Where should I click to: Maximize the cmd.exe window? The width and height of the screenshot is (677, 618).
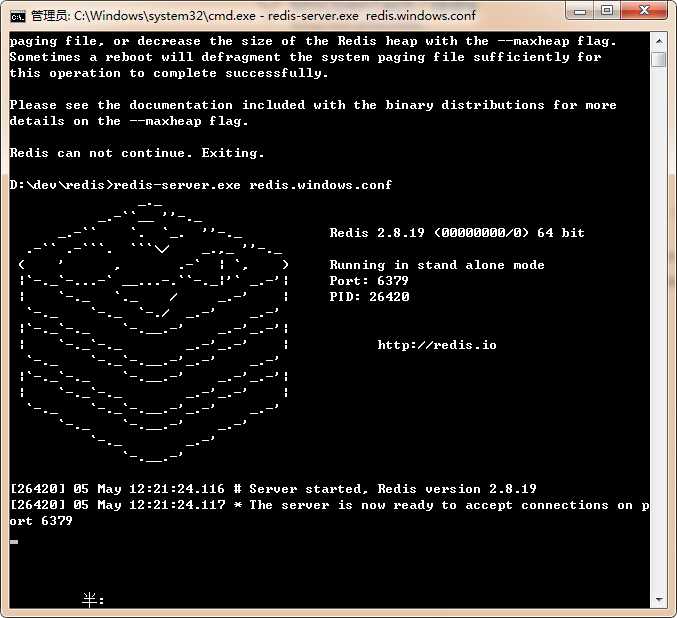tap(607, 11)
